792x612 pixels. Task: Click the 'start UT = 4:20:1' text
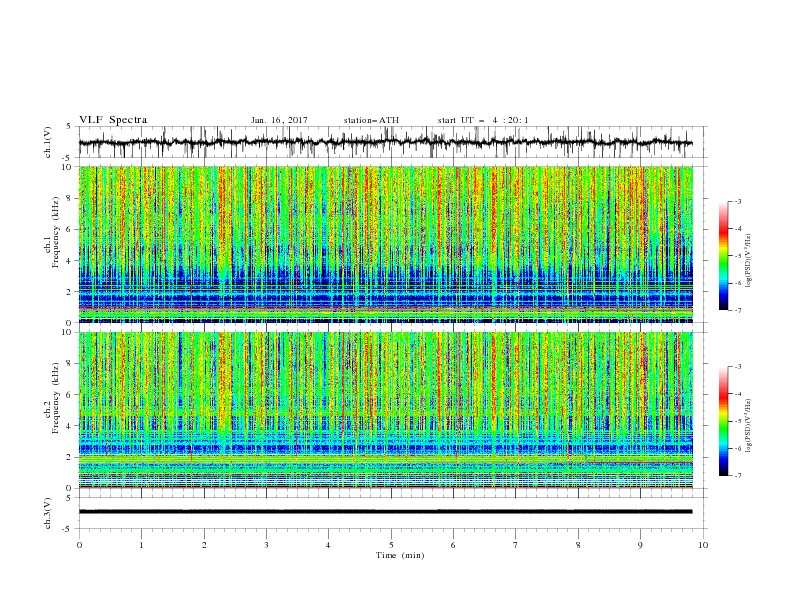point(483,120)
